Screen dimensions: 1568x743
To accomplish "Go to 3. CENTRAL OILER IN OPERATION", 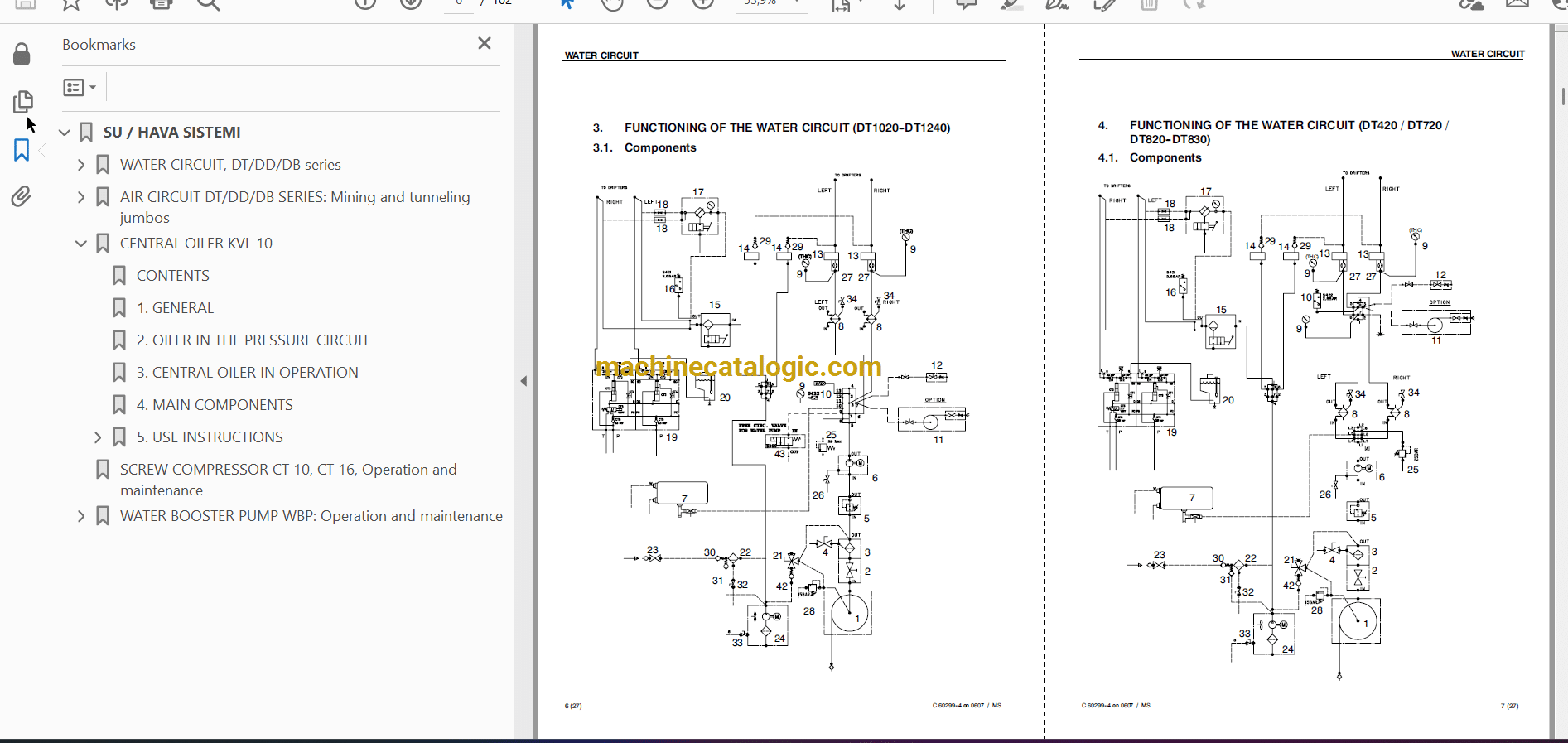I will click(248, 373).
